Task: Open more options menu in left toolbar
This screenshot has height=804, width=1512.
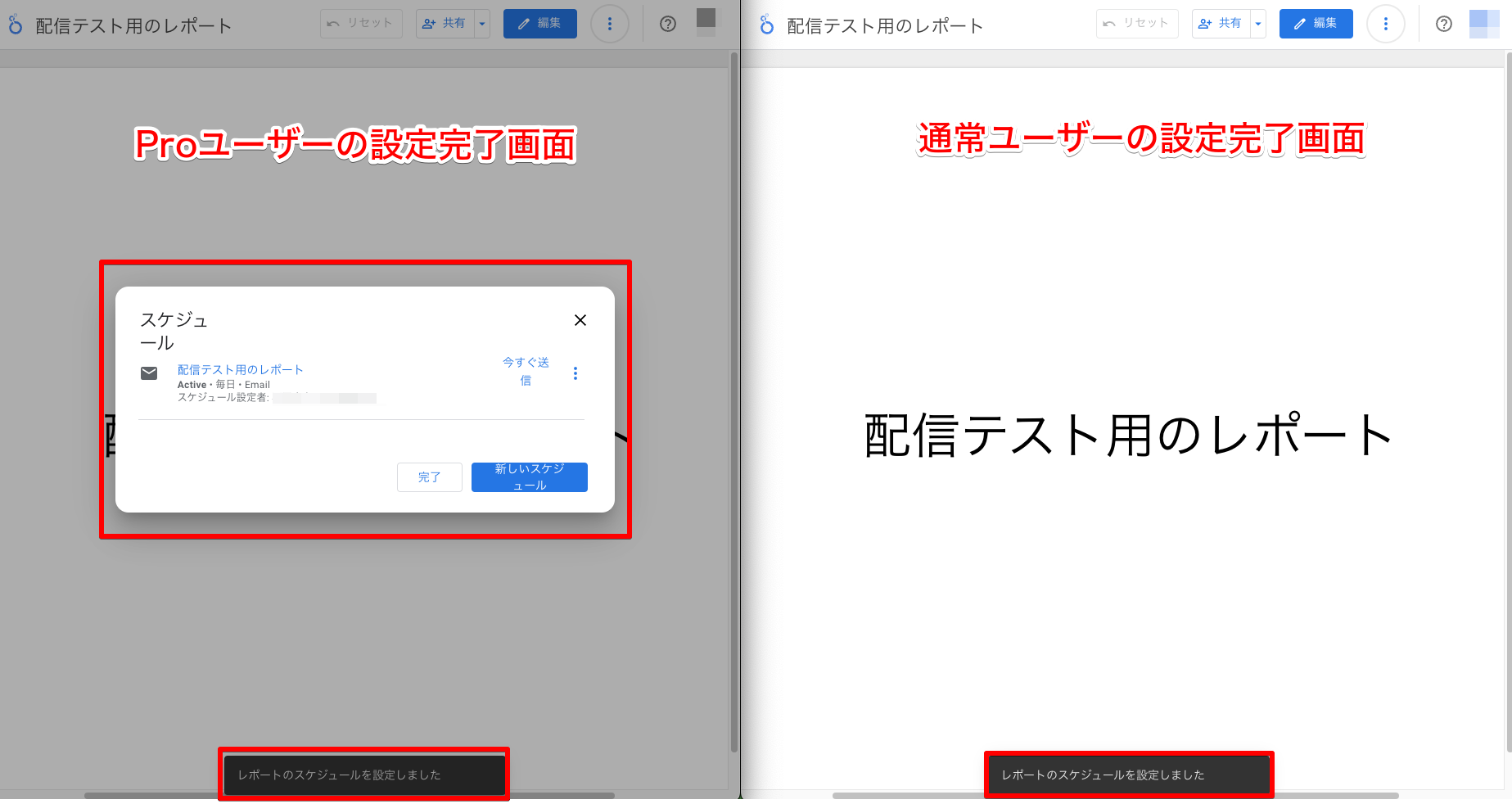Action: coord(609,24)
